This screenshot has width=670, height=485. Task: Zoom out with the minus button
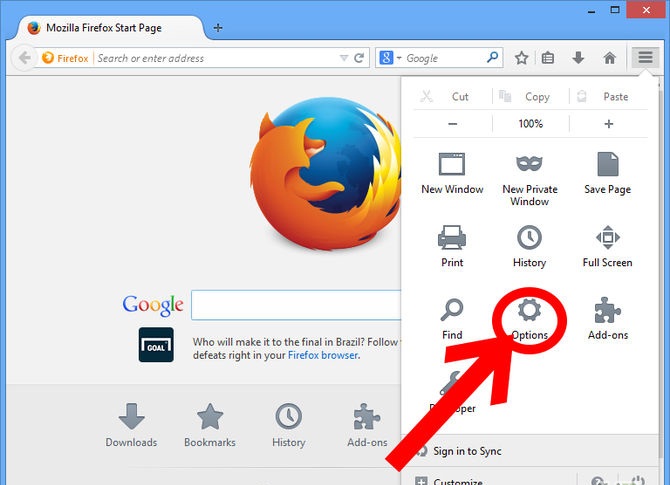coord(453,124)
